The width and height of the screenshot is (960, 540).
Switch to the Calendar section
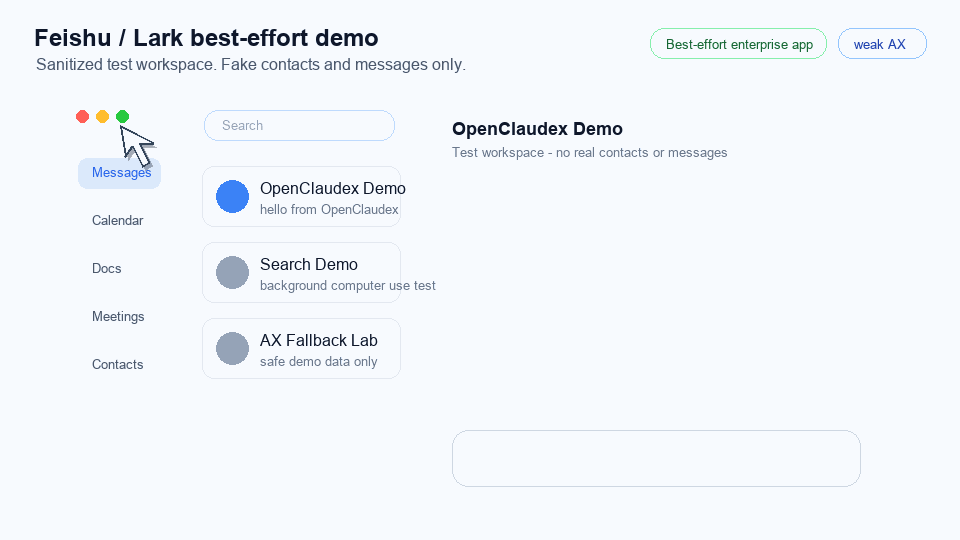click(x=118, y=220)
